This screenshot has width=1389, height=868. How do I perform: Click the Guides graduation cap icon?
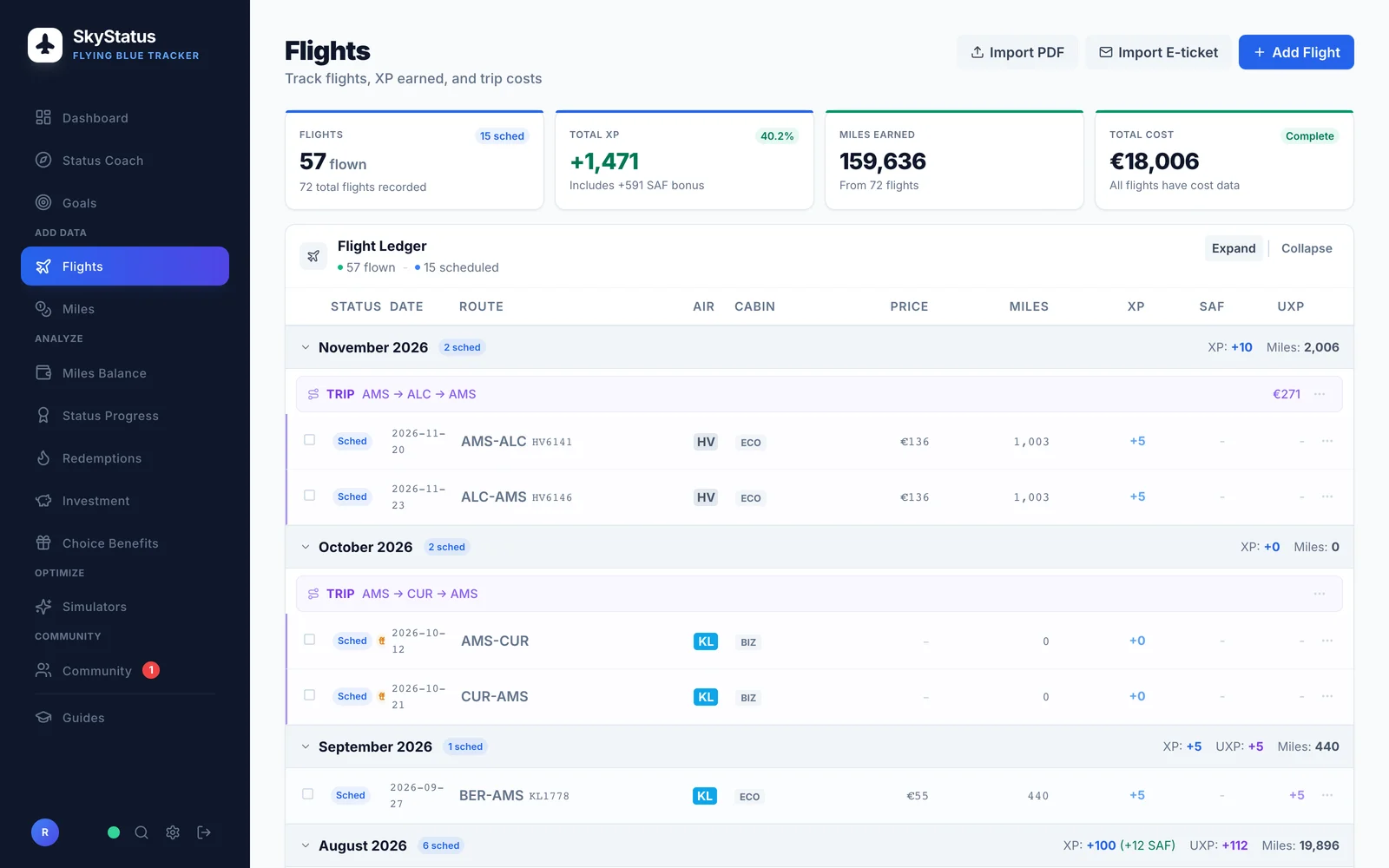(43, 718)
